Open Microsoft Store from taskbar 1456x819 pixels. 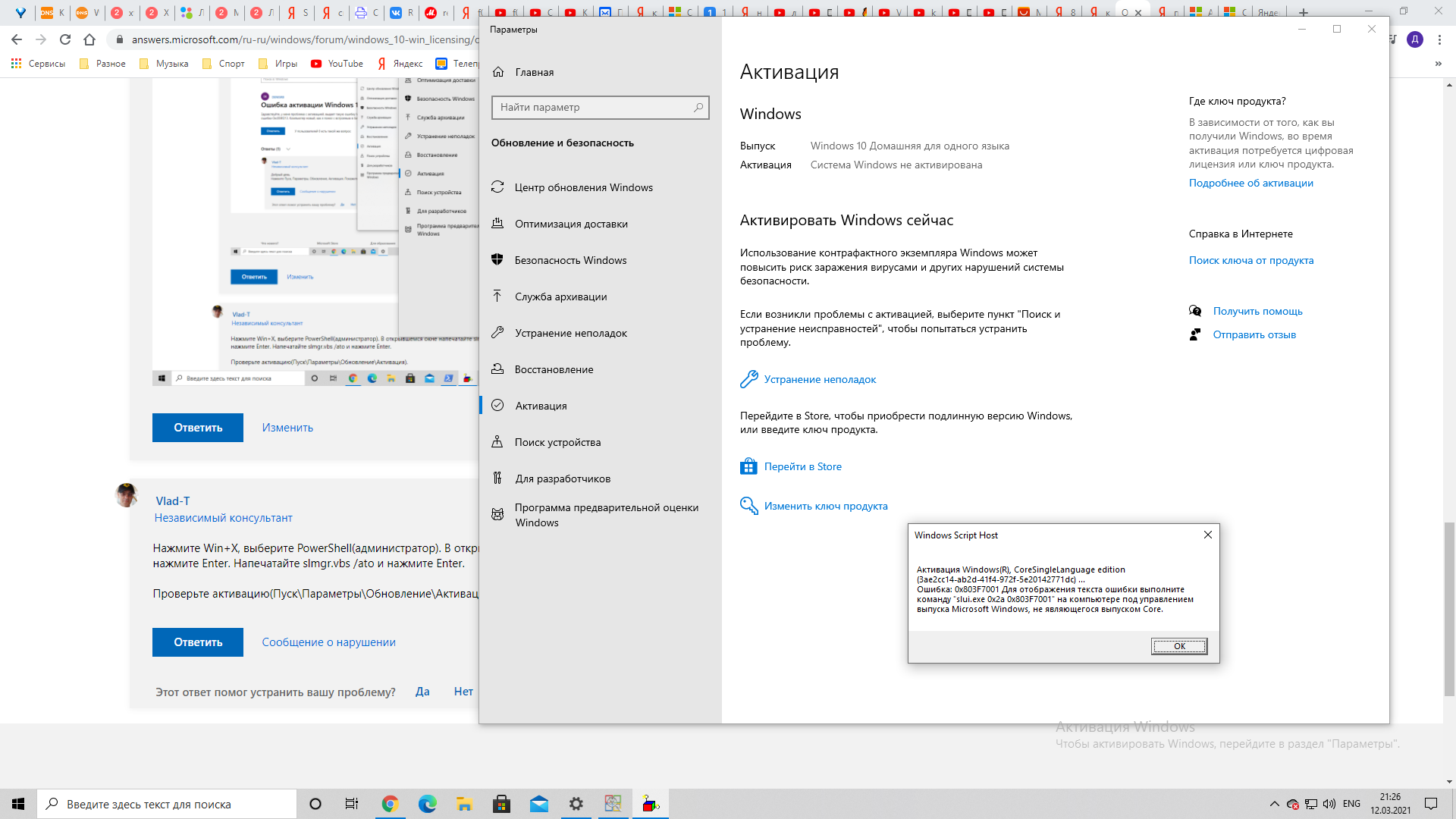(501, 804)
